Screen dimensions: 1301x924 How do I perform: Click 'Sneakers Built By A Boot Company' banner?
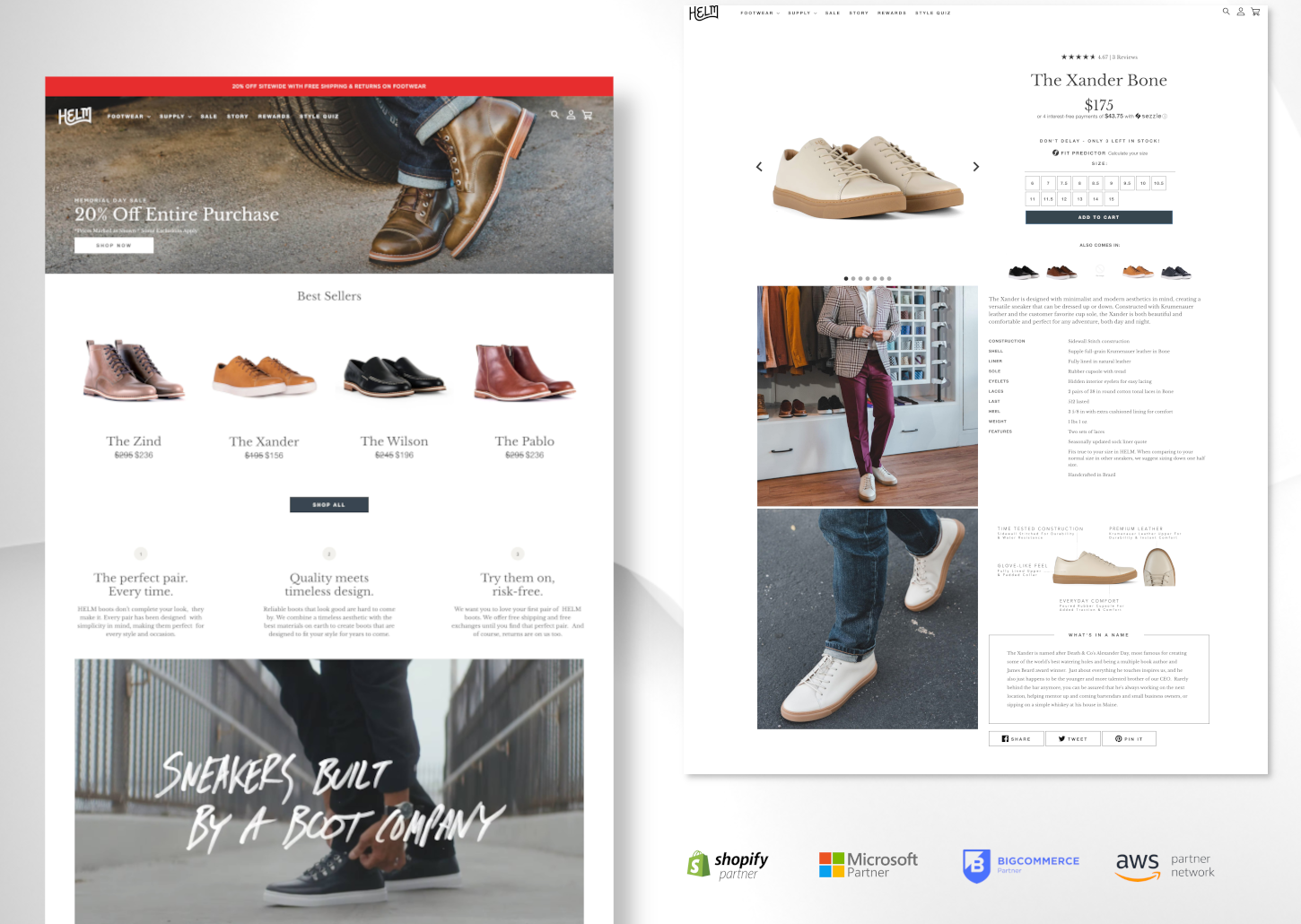329,791
